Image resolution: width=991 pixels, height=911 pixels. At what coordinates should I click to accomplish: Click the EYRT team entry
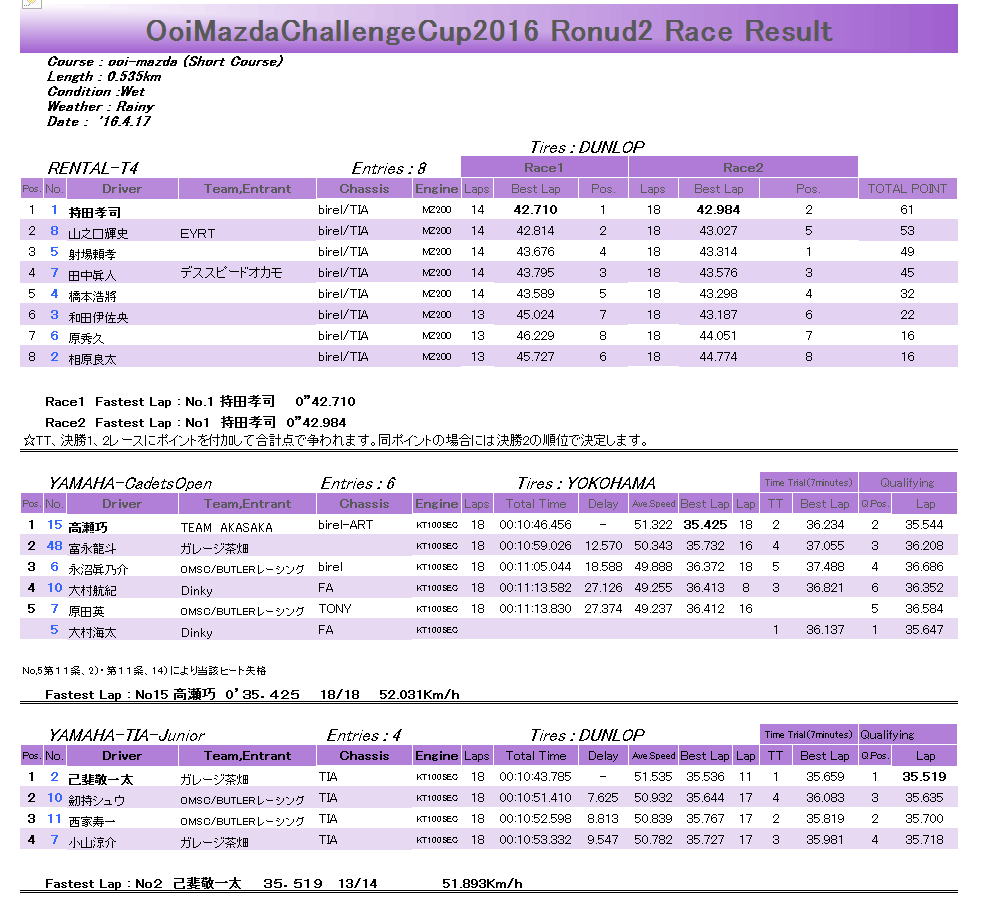tap(197, 233)
